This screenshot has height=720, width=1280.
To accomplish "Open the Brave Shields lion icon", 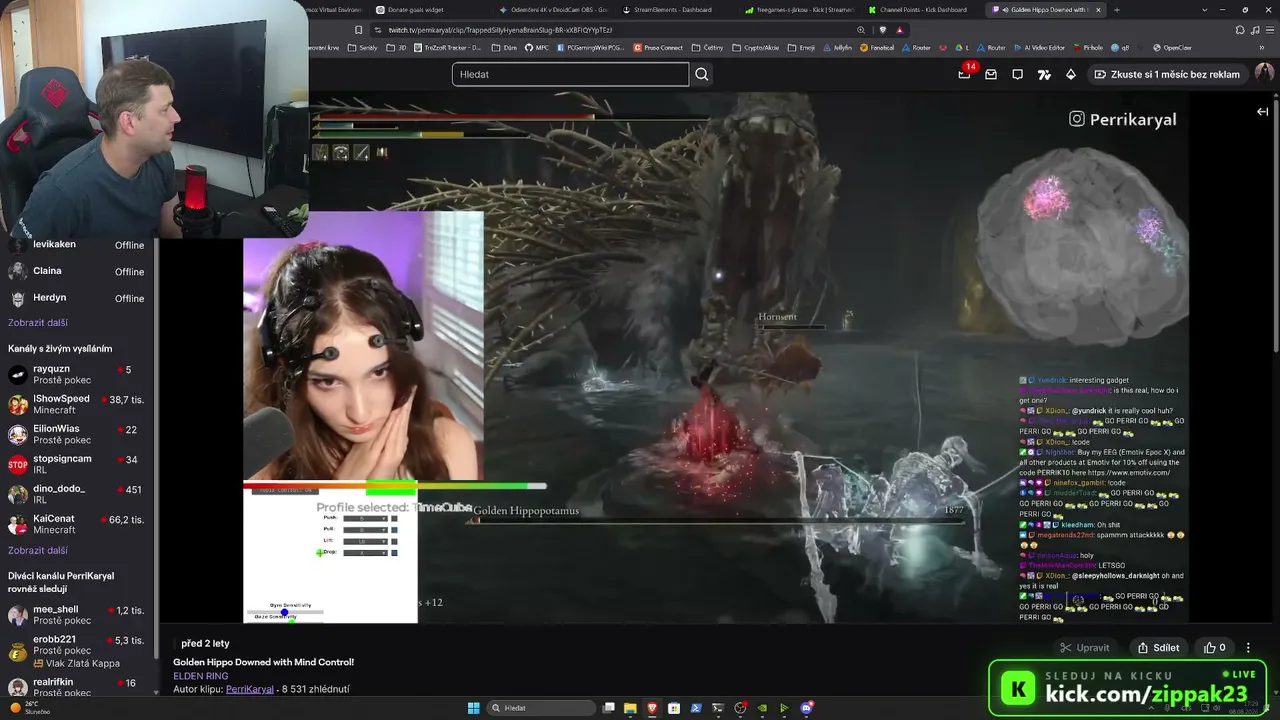I will (x=883, y=30).
